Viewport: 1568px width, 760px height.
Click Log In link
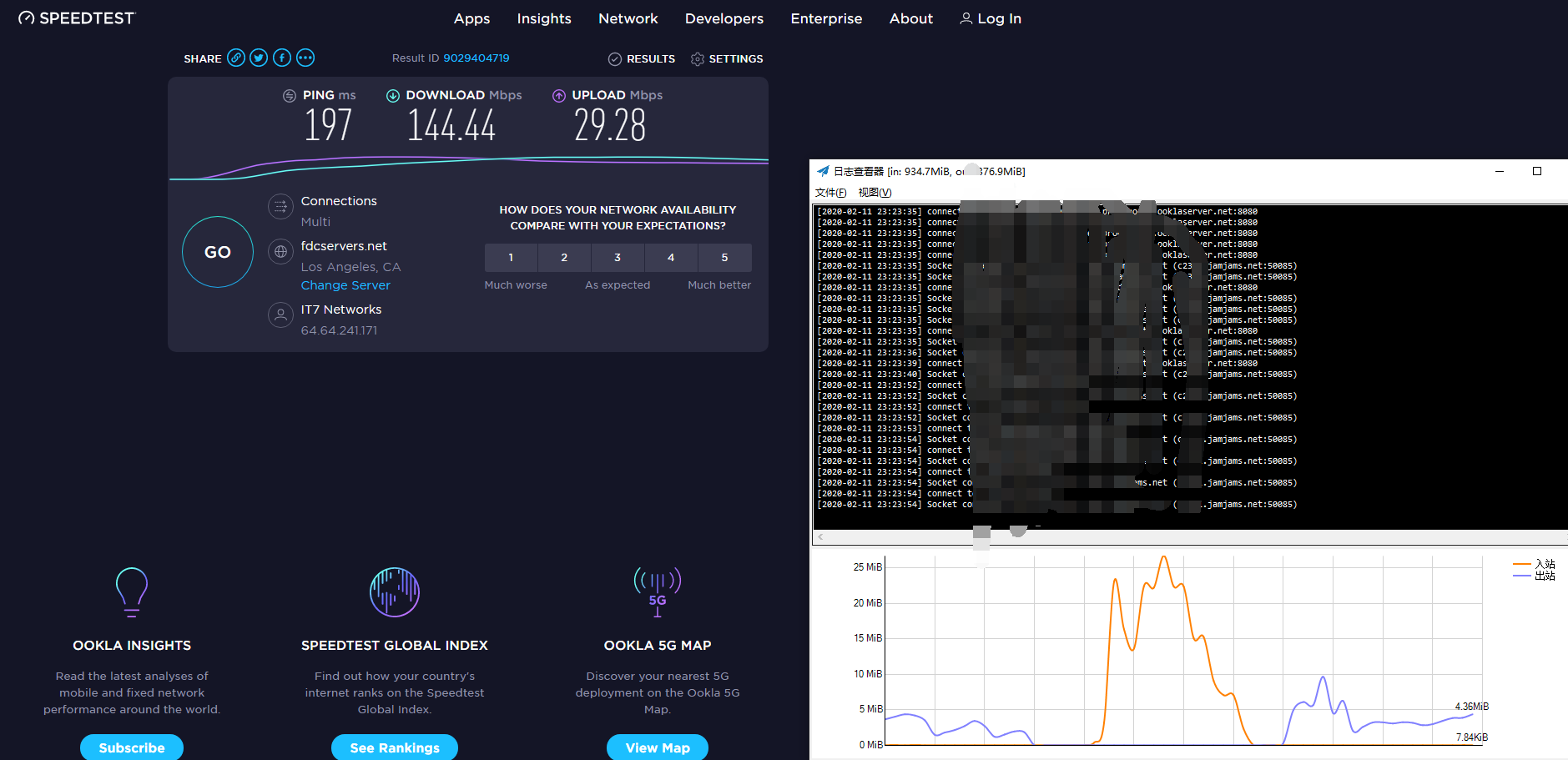coord(1000,18)
